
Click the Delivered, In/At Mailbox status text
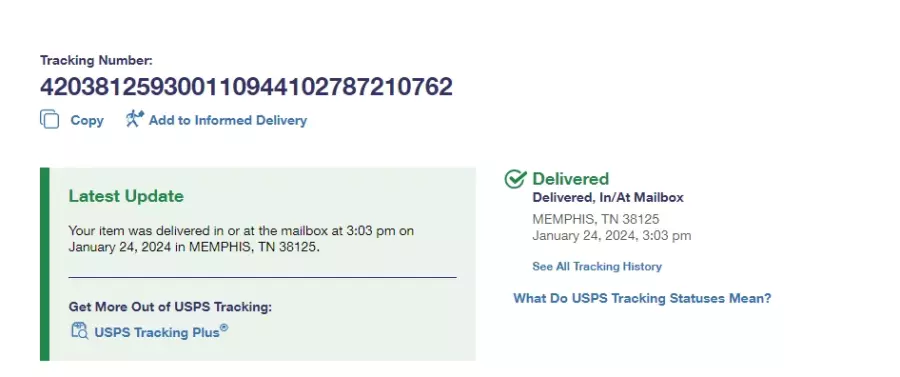coord(608,197)
